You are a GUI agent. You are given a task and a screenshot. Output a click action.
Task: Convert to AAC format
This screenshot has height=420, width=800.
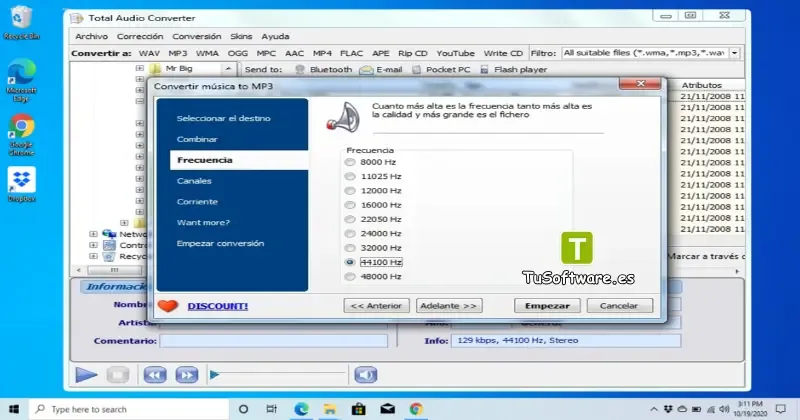coord(294,53)
